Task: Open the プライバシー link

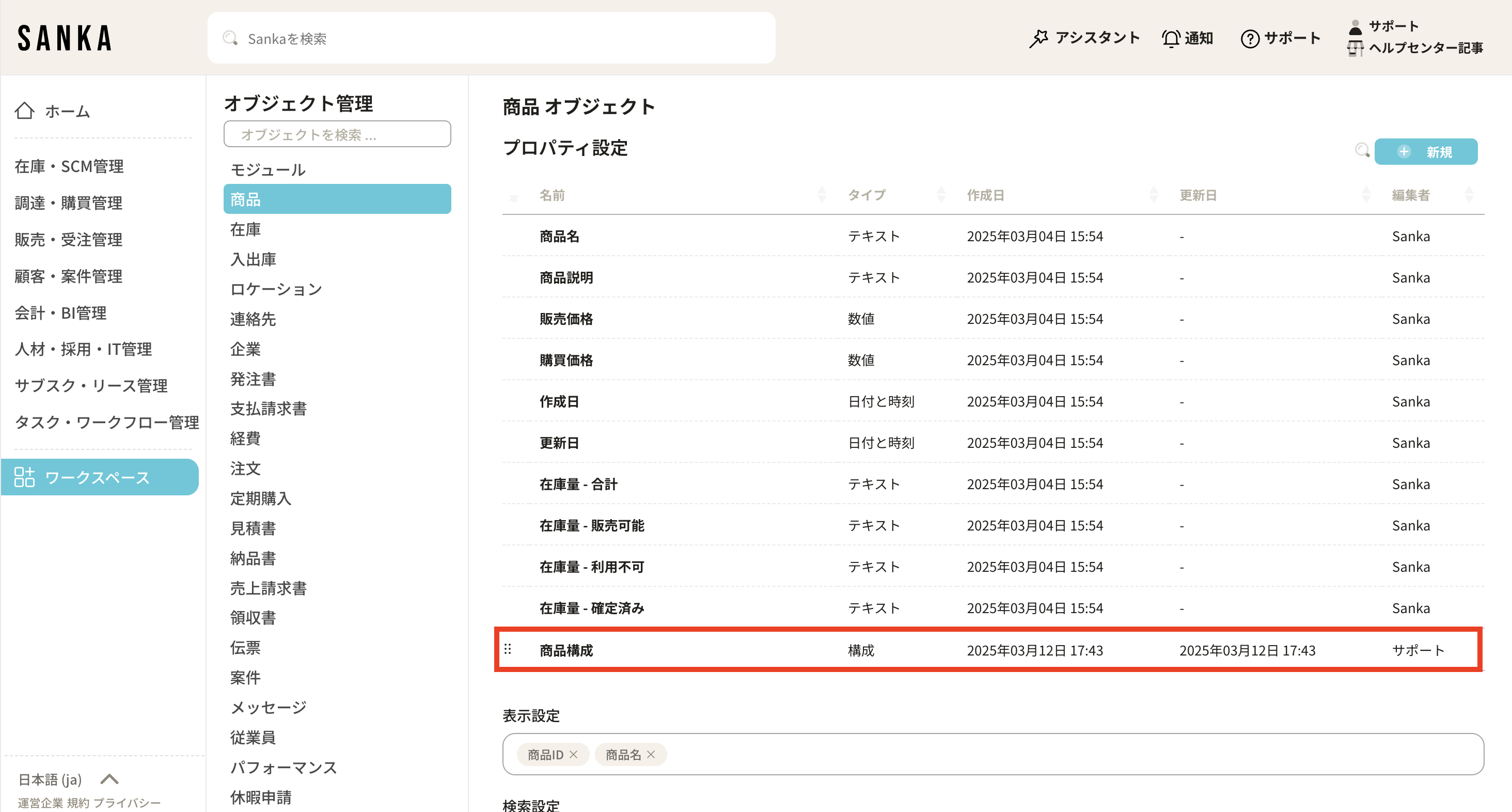Action: click(127, 803)
